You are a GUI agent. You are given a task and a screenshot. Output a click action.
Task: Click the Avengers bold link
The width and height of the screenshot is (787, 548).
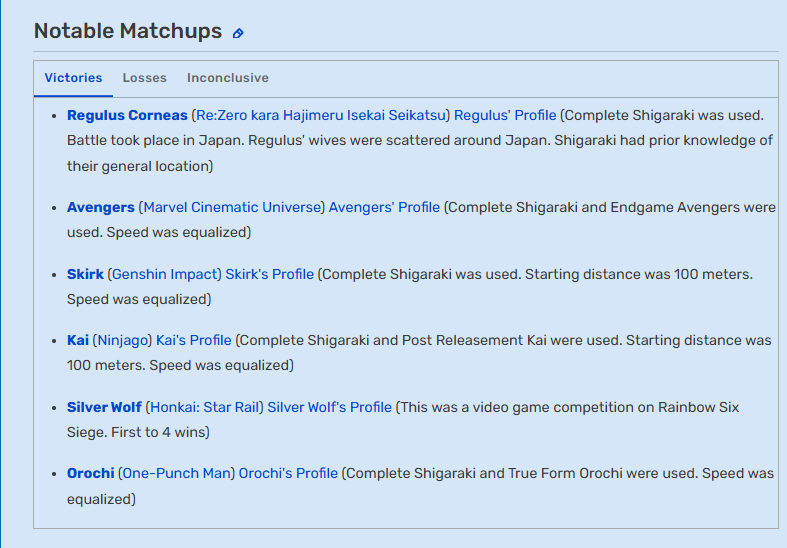tap(101, 207)
